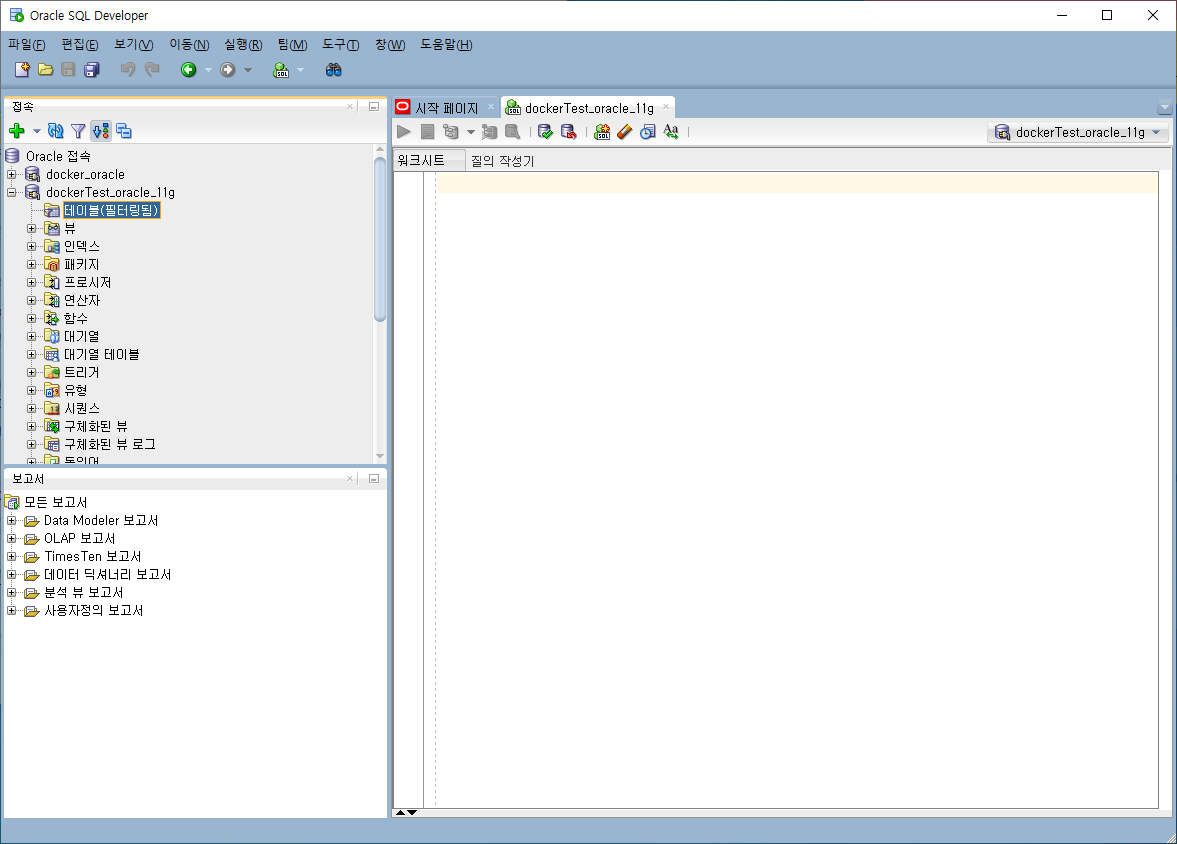Viewport: 1177px width, 844px height.
Task: Click the green plus New Connection icon
Action: [x=17, y=131]
